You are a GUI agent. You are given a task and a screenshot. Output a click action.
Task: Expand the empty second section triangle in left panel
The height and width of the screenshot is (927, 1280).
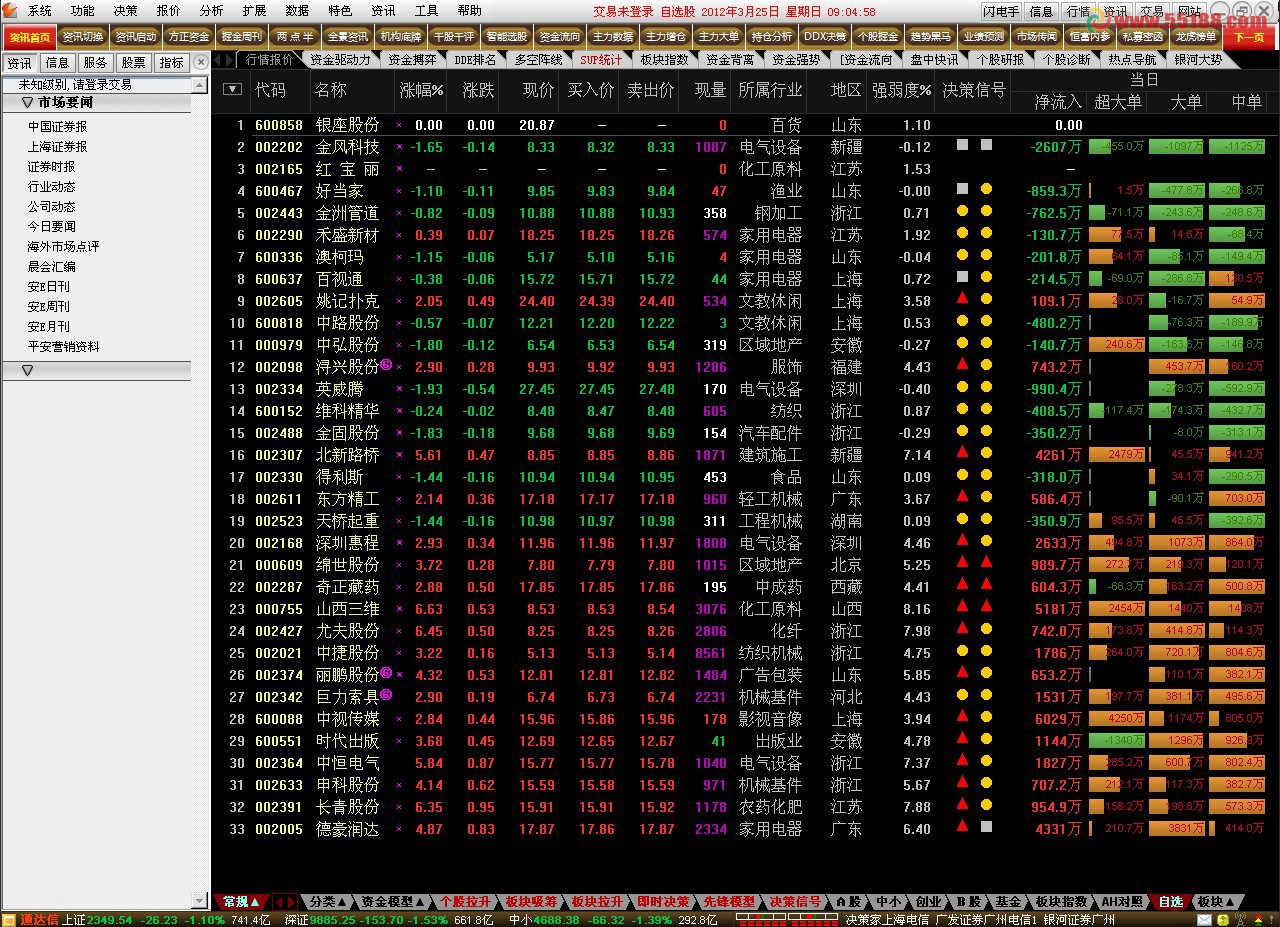(x=27, y=370)
